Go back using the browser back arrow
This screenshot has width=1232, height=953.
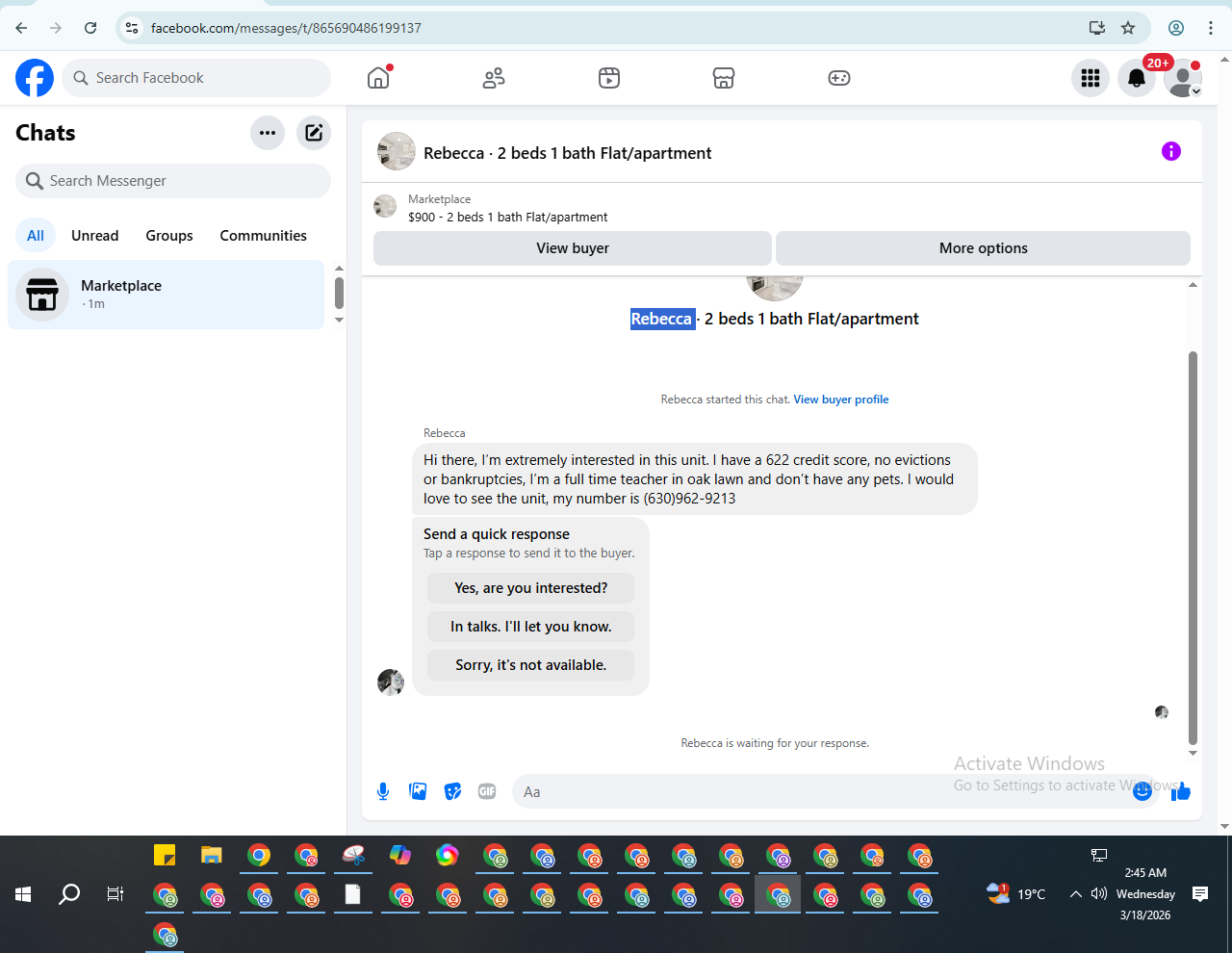21,28
